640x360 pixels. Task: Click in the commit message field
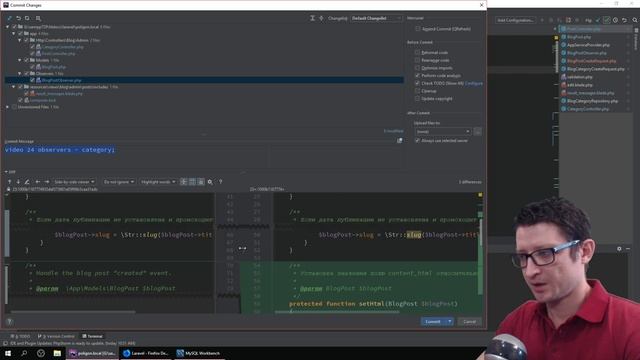click(204, 155)
